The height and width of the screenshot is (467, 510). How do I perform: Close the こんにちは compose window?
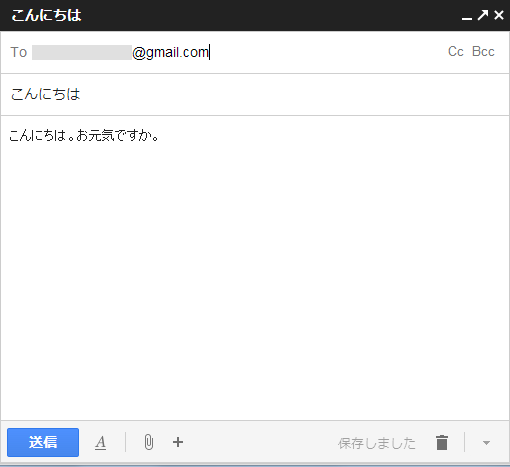tap(499, 15)
